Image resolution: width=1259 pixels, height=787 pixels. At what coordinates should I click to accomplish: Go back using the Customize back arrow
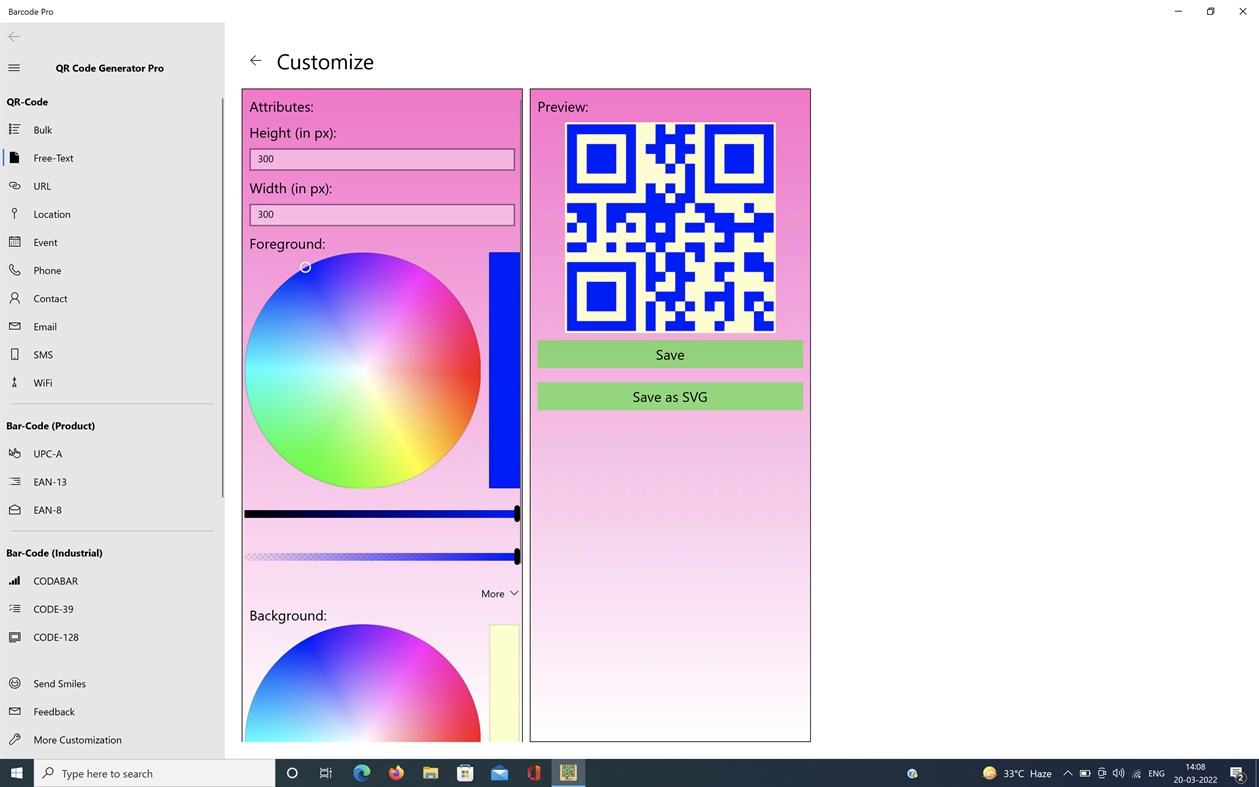pyautogui.click(x=256, y=60)
